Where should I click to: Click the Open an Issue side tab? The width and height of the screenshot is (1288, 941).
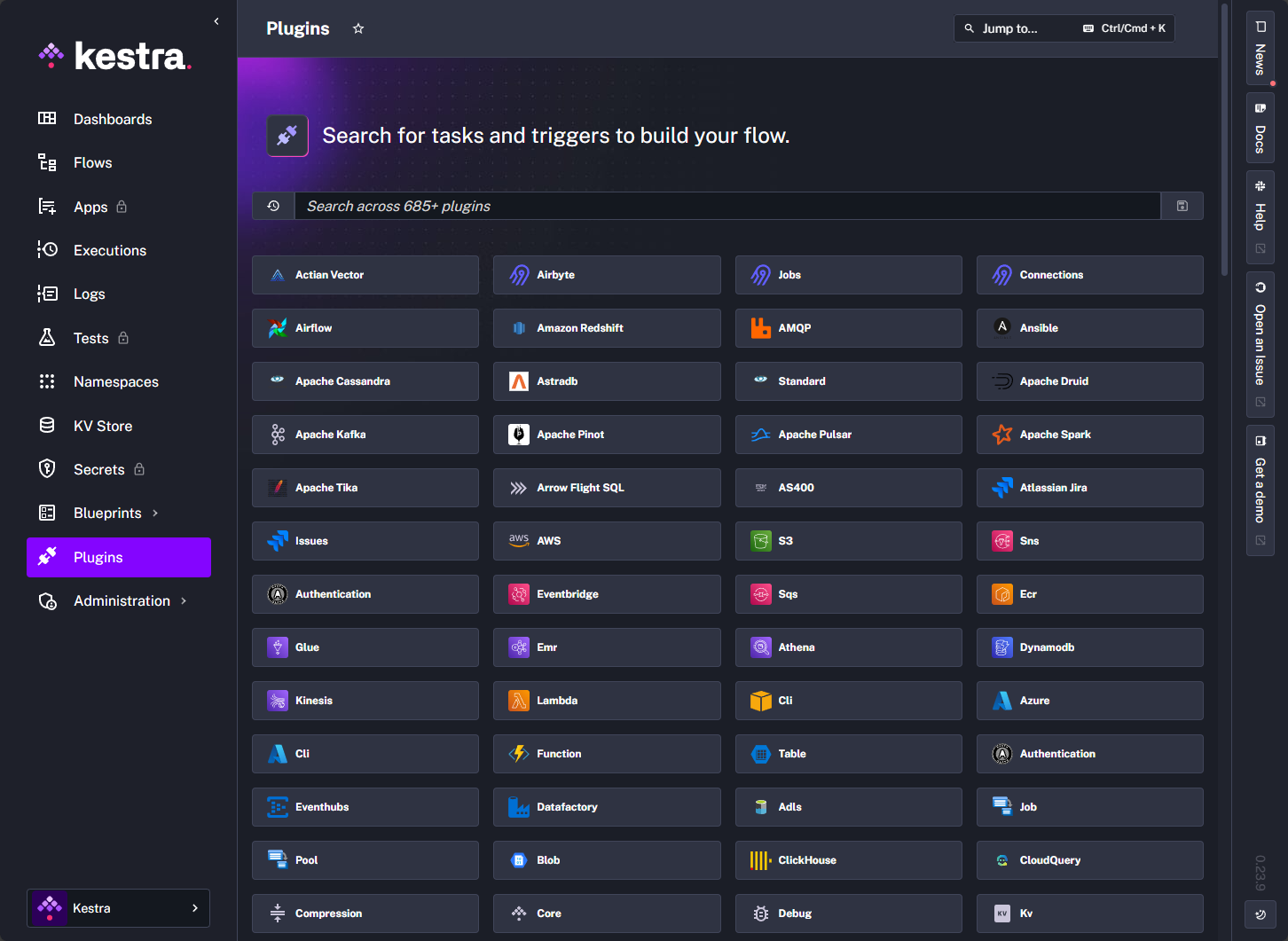coord(1261,345)
